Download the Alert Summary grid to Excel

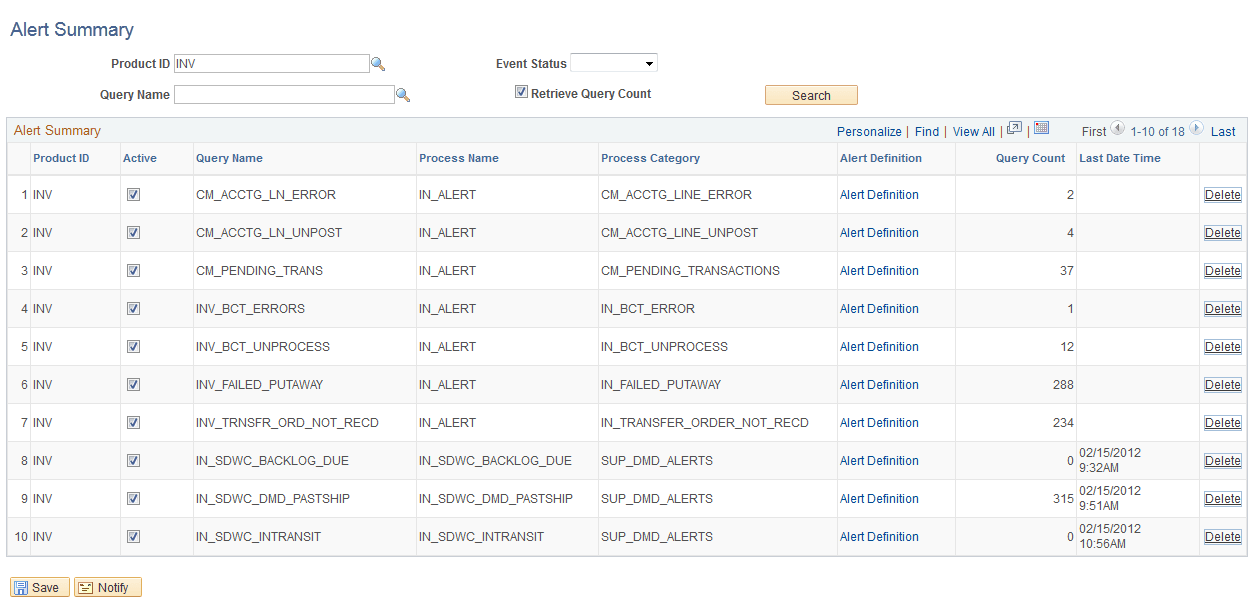1039,130
